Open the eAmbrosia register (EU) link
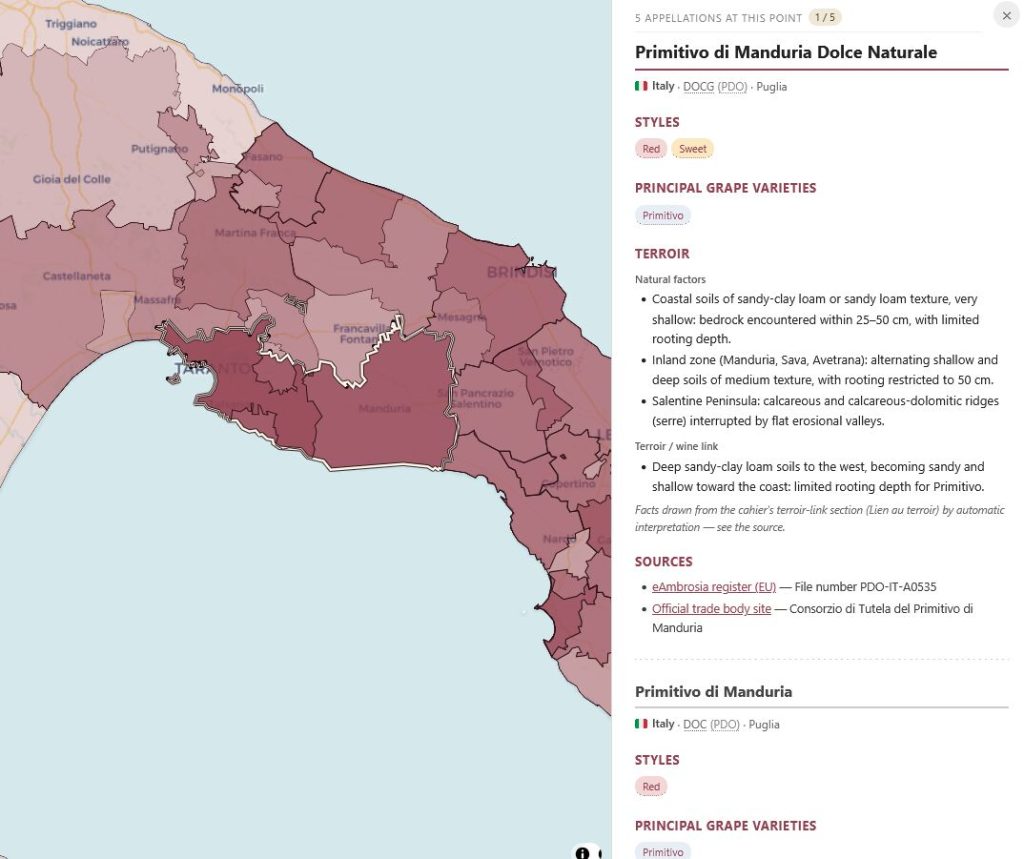1024x859 pixels. (714, 587)
